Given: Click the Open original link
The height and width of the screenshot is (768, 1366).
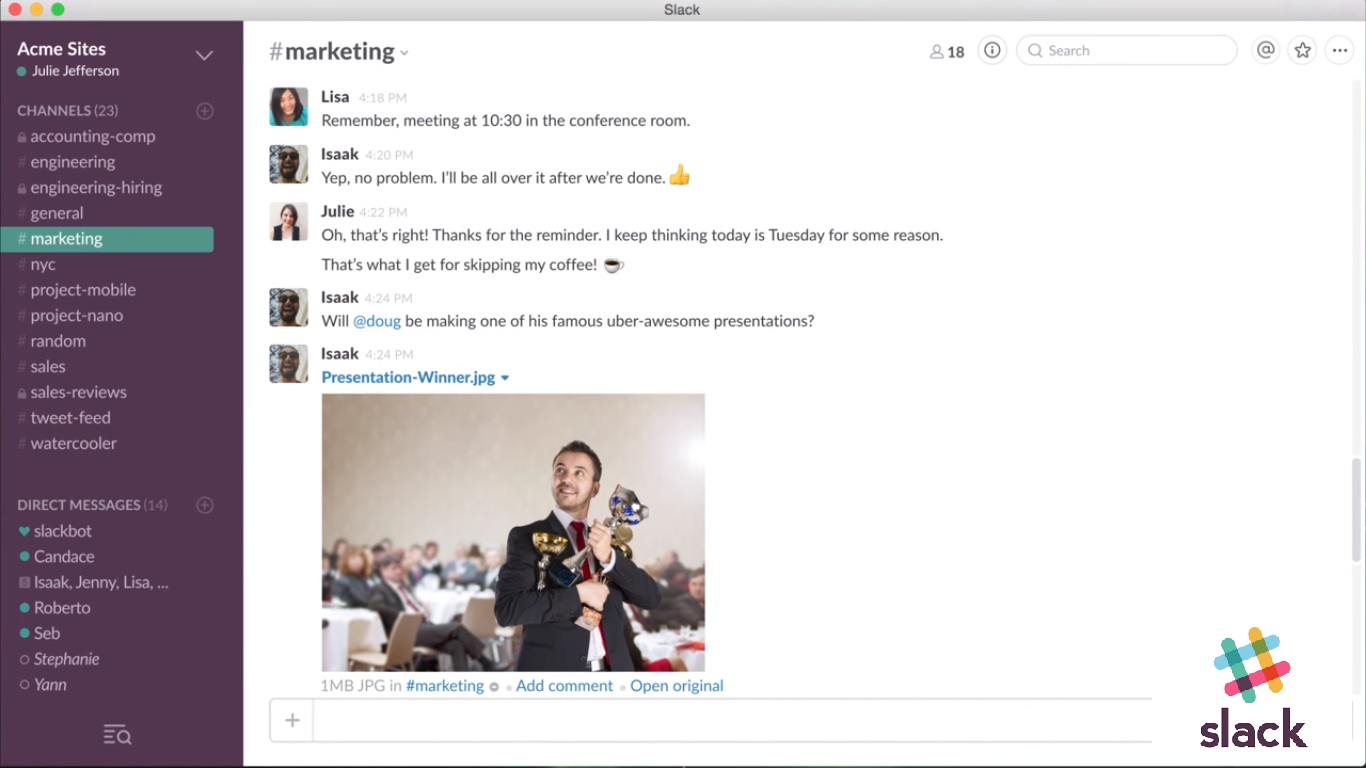Looking at the screenshot, I should 676,686.
